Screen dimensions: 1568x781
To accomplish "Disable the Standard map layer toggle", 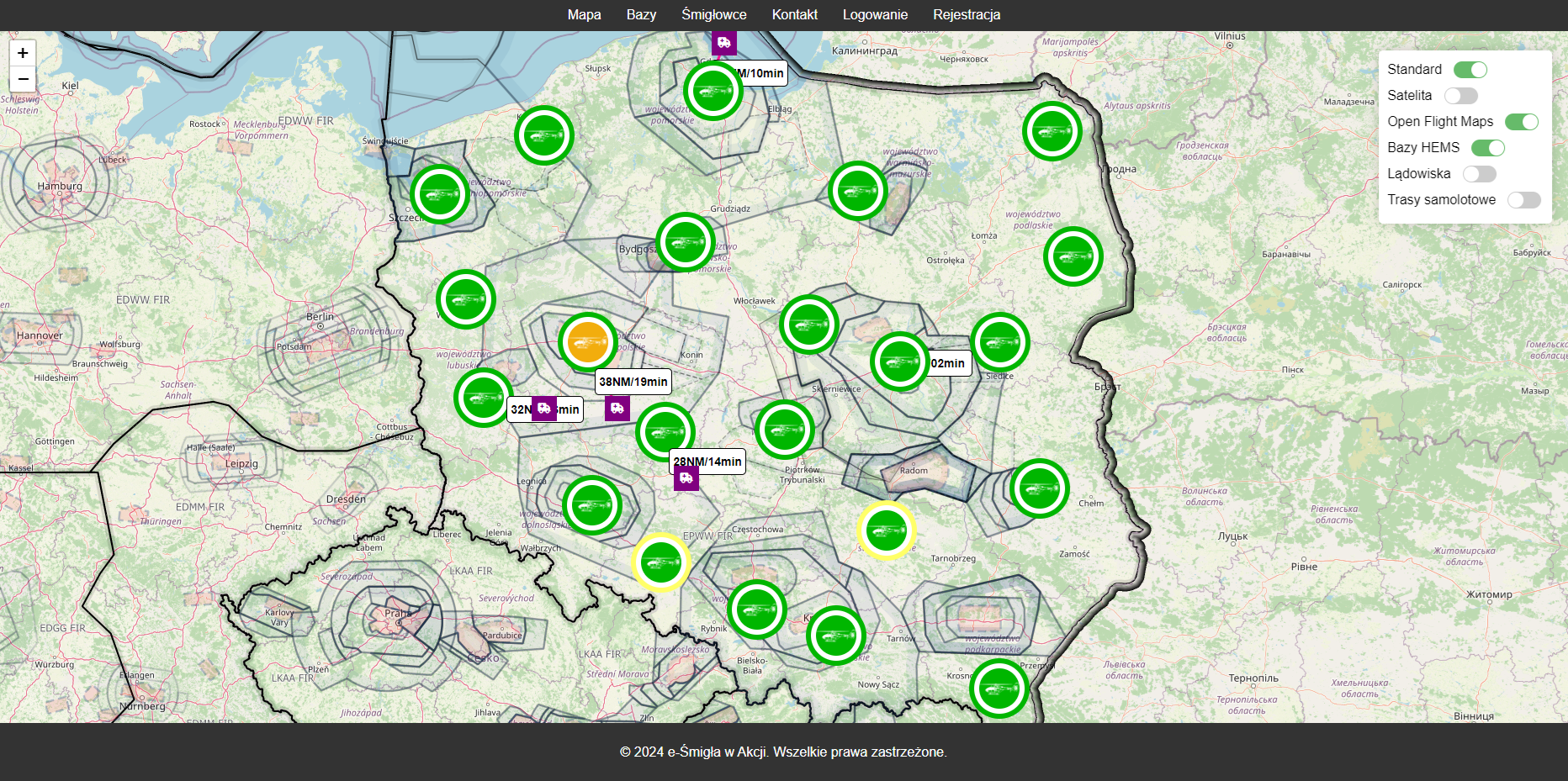I will point(1470,70).
